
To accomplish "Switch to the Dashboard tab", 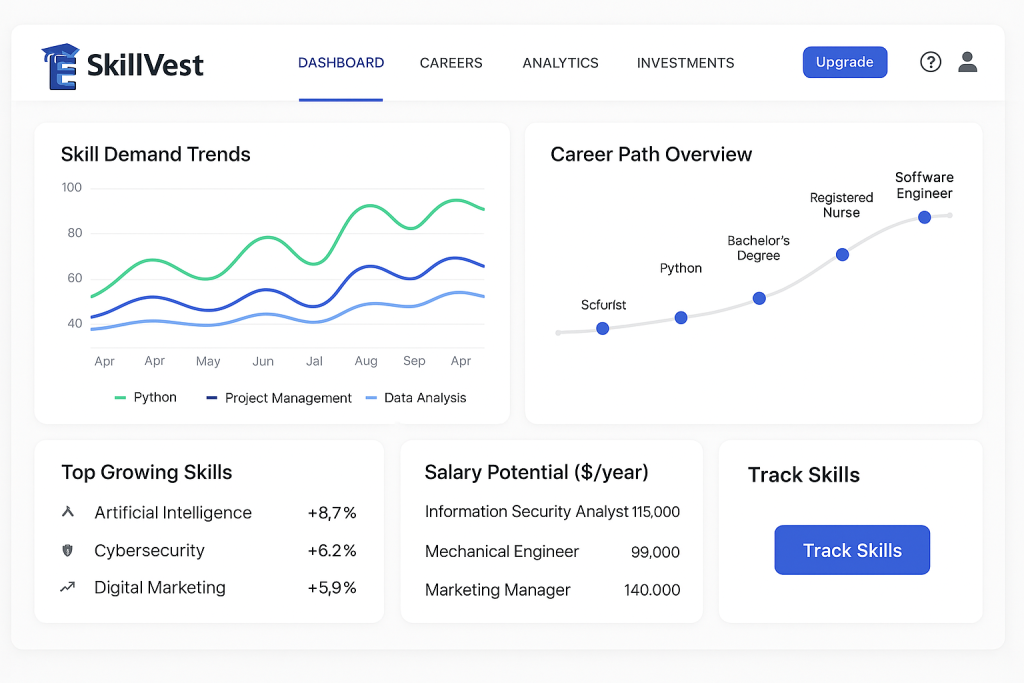I will point(341,63).
